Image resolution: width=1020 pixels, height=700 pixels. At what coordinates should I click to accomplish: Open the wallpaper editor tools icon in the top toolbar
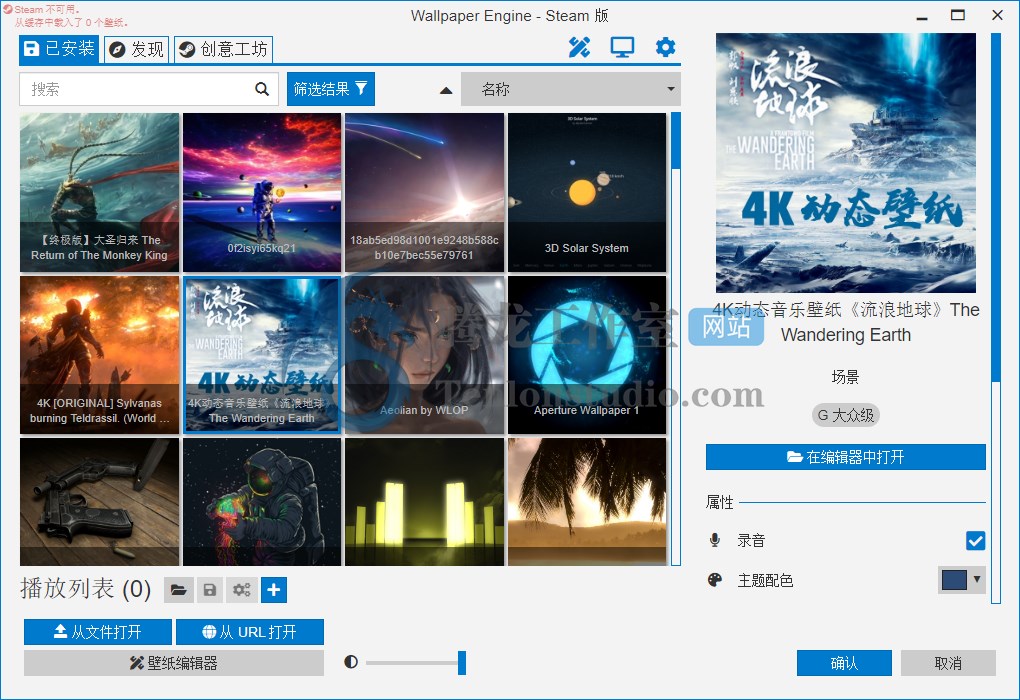[579, 47]
